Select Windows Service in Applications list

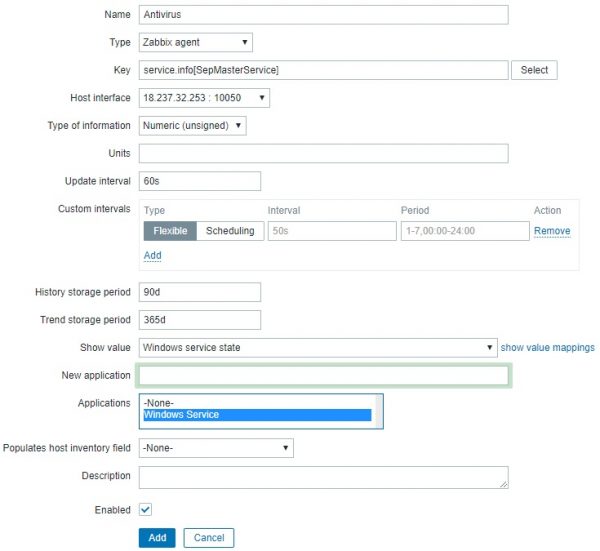pos(257,415)
